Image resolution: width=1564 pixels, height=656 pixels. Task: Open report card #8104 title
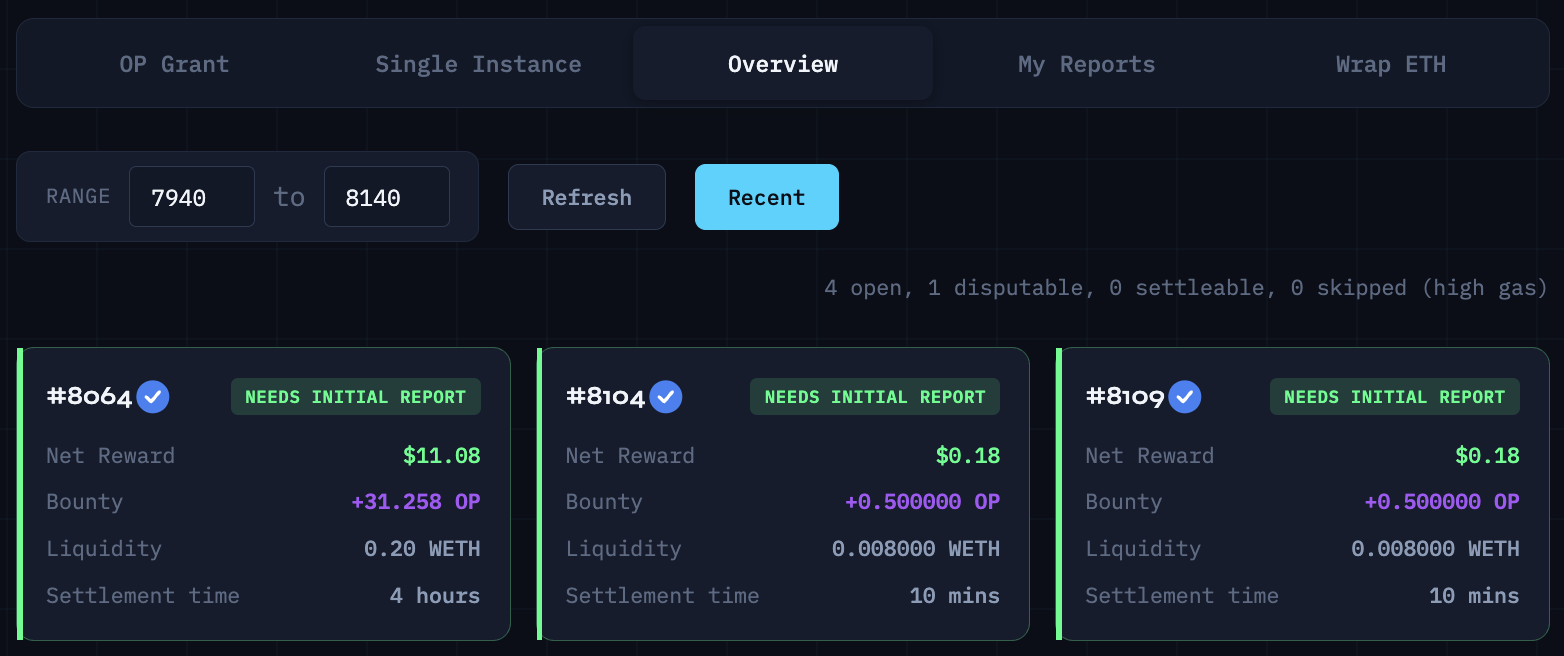pos(606,397)
